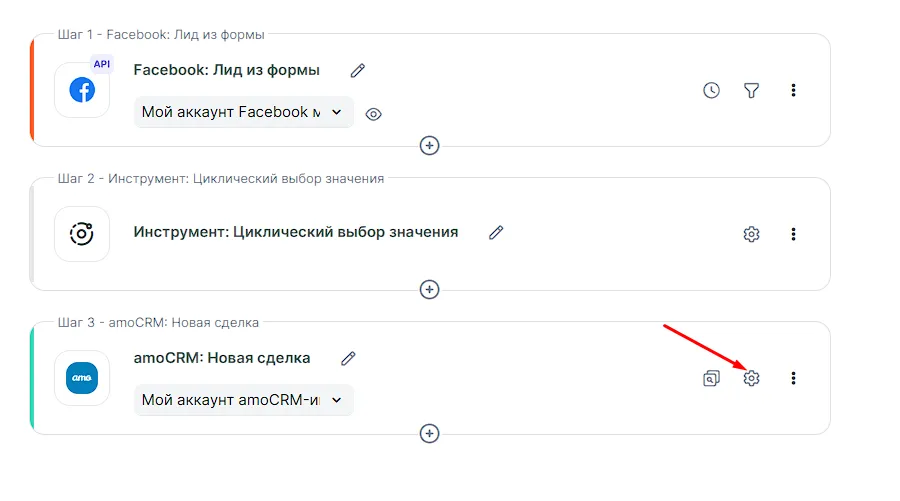Add a step after amoCRM: Новая сделка
The width and height of the screenshot is (900, 501).
[429, 433]
